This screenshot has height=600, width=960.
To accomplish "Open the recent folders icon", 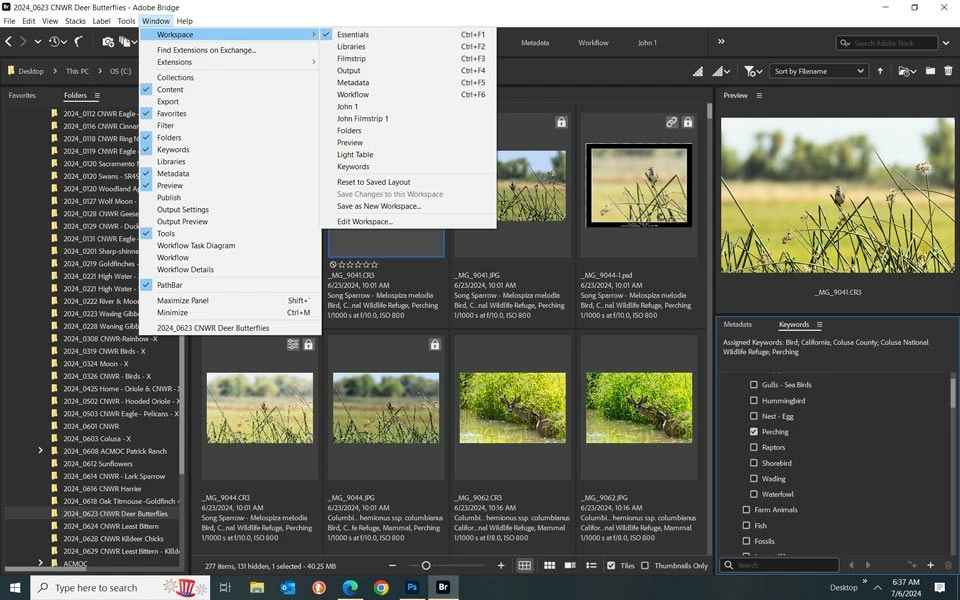I will point(907,71).
